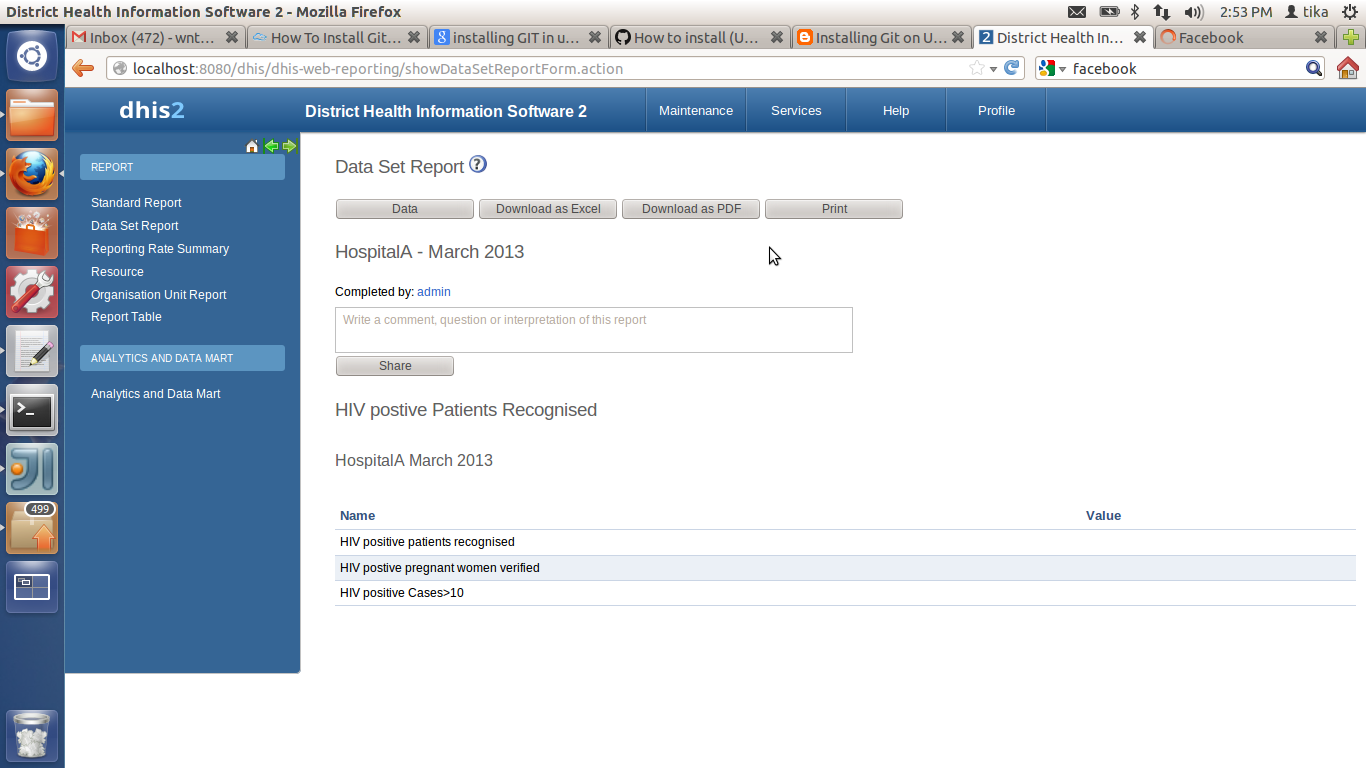The width and height of the screenshot is (1366, 768).
Task: Open Reporting Rate Summary link
Action: coord(160,249)
